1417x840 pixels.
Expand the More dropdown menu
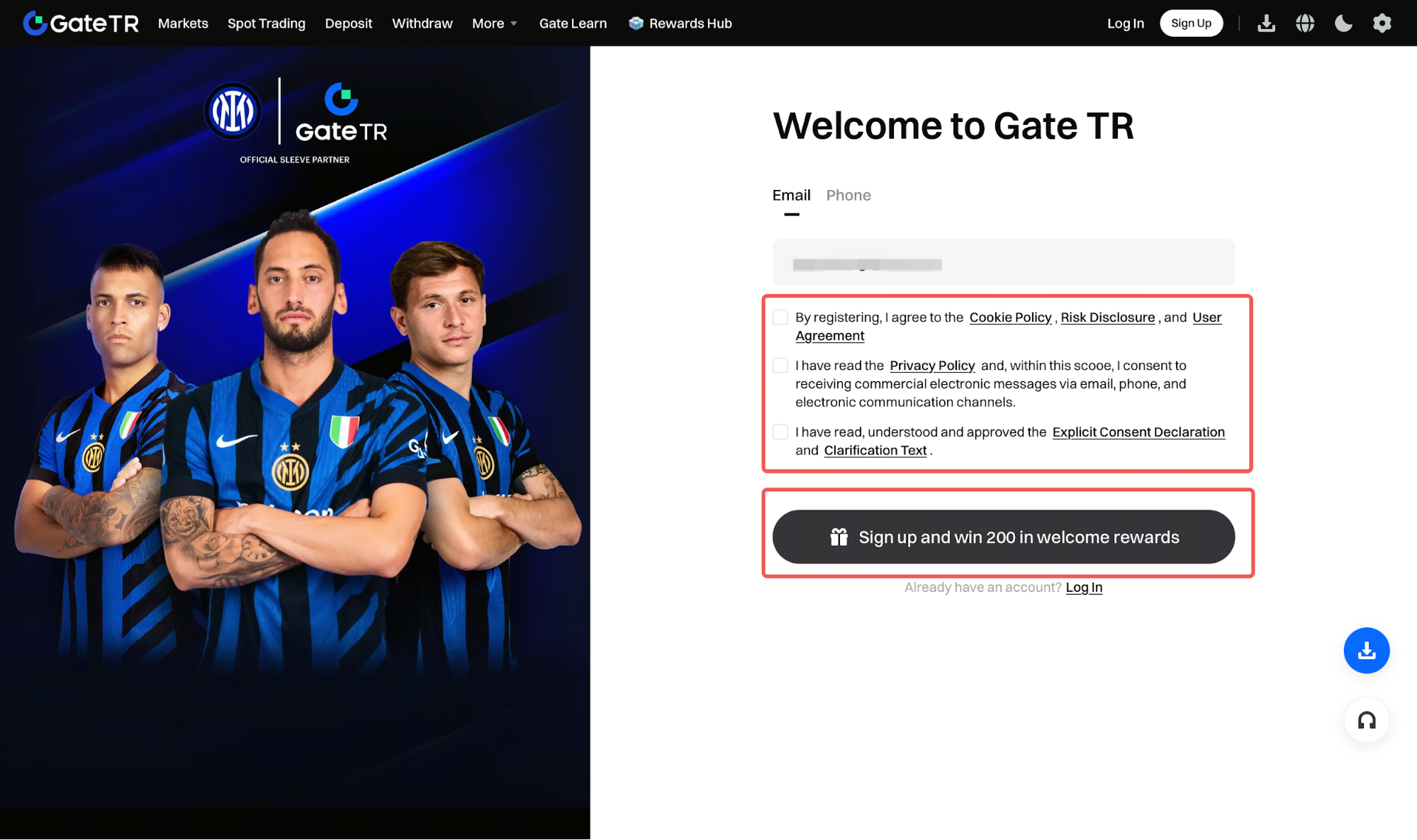[494, 23]
